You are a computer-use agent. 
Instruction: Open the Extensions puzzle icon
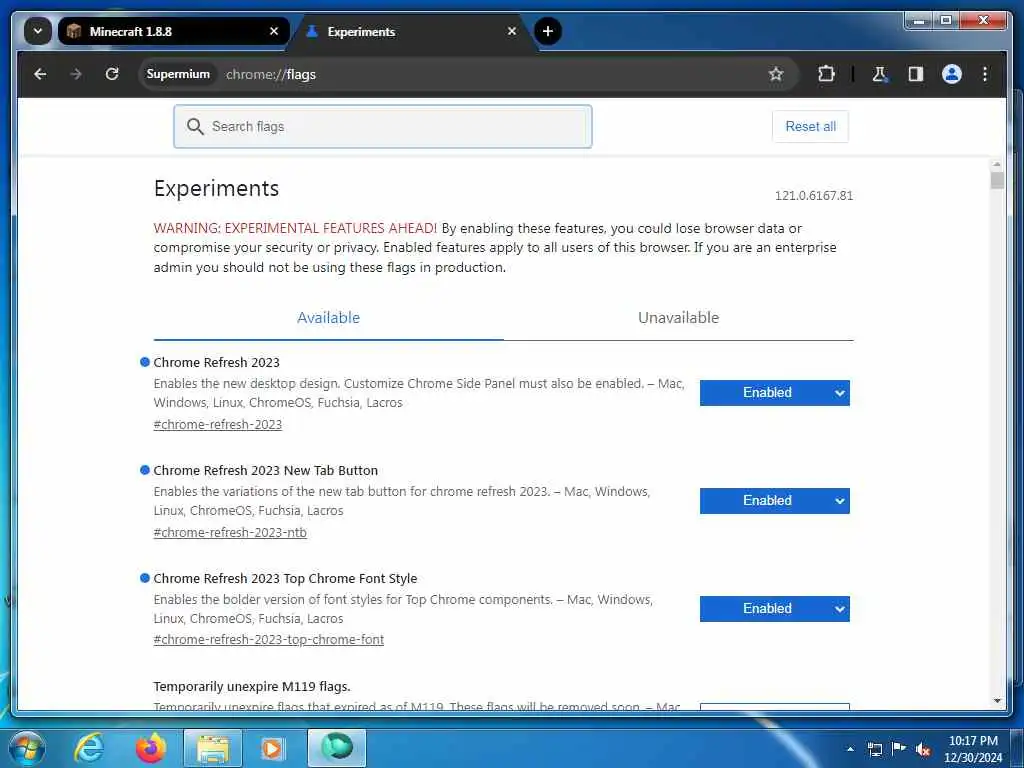[x=826, y=74]
